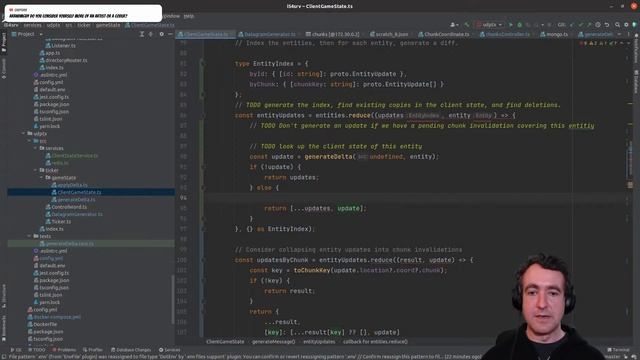The height and width of the screenshot is (360, 640).
Task: Switch to the DatagramGenerator.ts tab
Action: 267,34
